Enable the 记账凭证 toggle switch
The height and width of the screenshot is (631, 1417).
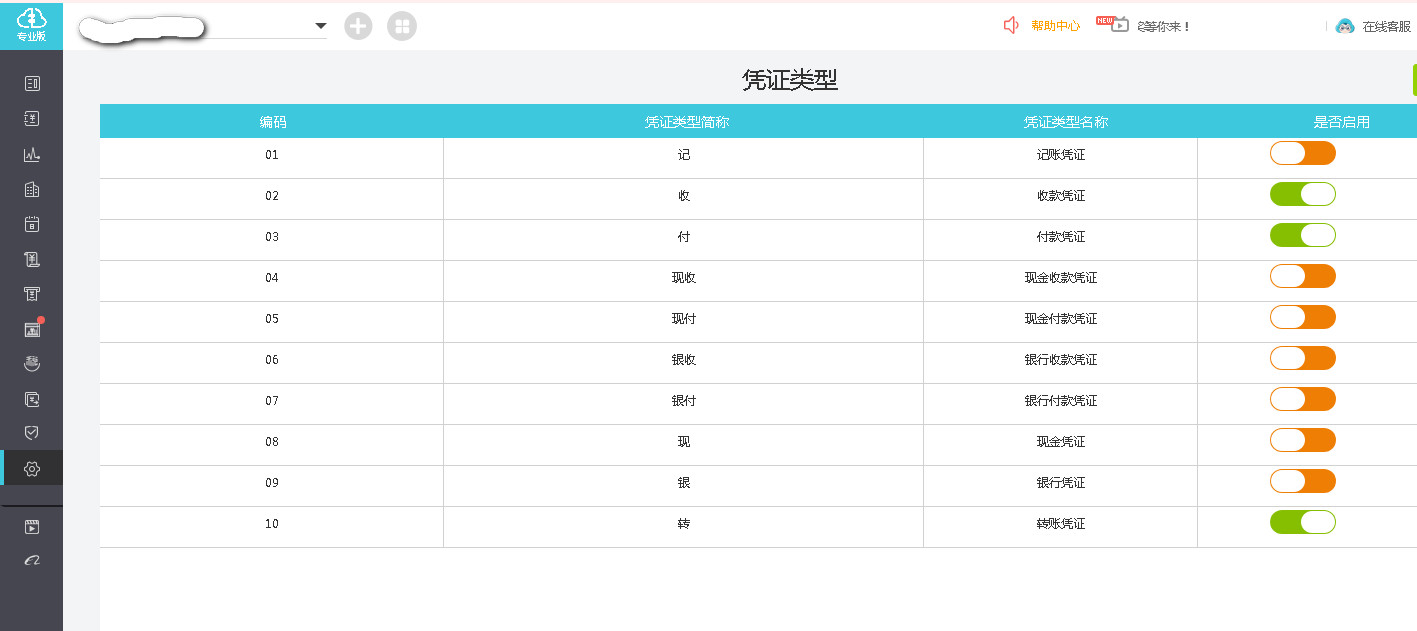click(x=1302, y=153)
